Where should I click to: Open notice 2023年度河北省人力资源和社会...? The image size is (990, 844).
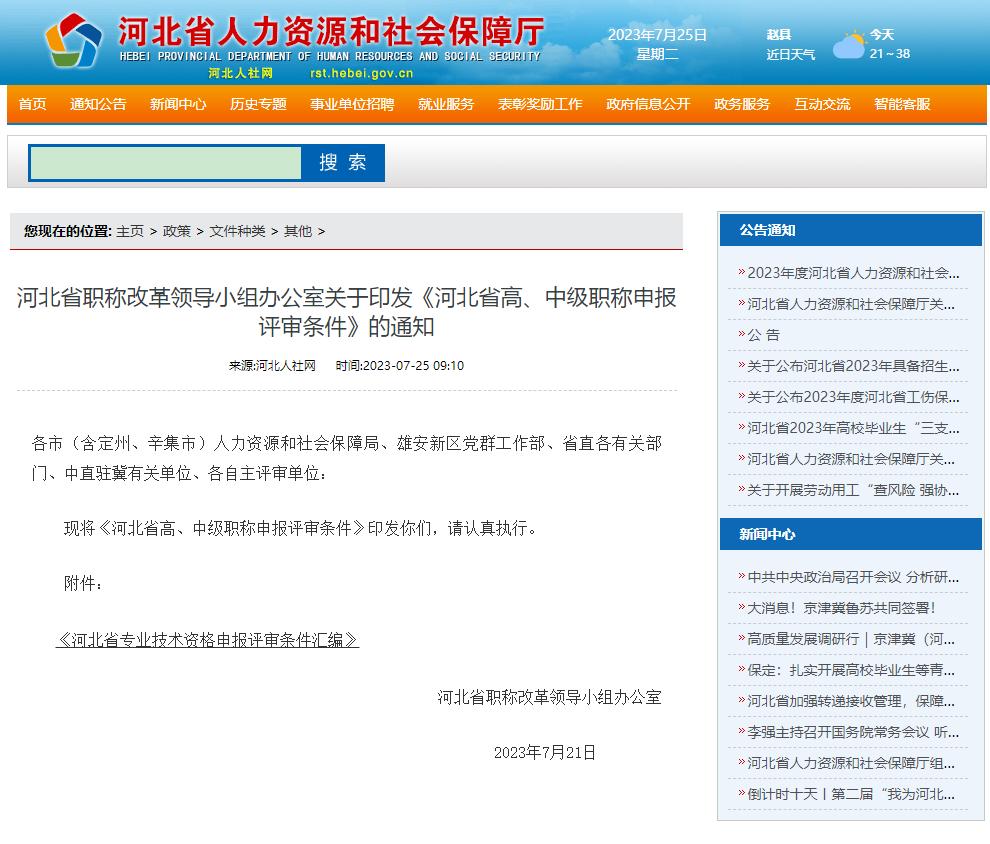click(x=853, y=273)
